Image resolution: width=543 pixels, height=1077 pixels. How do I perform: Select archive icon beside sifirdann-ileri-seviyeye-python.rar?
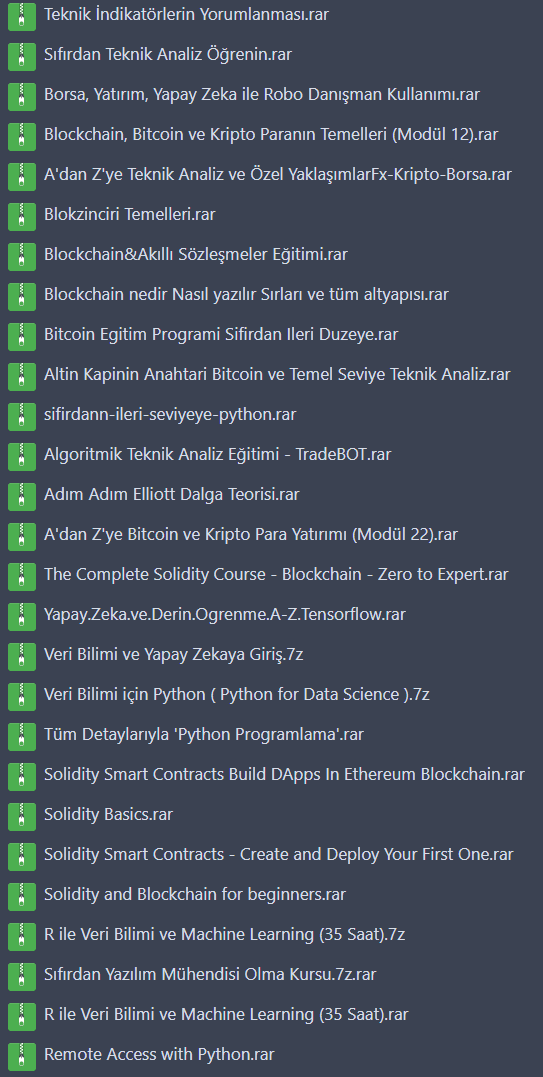tap(22, 416)
